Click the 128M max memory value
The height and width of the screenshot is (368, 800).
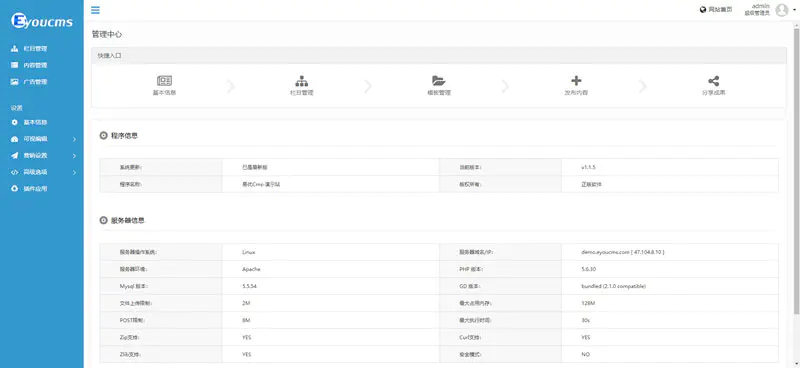(x=588, y=303)
